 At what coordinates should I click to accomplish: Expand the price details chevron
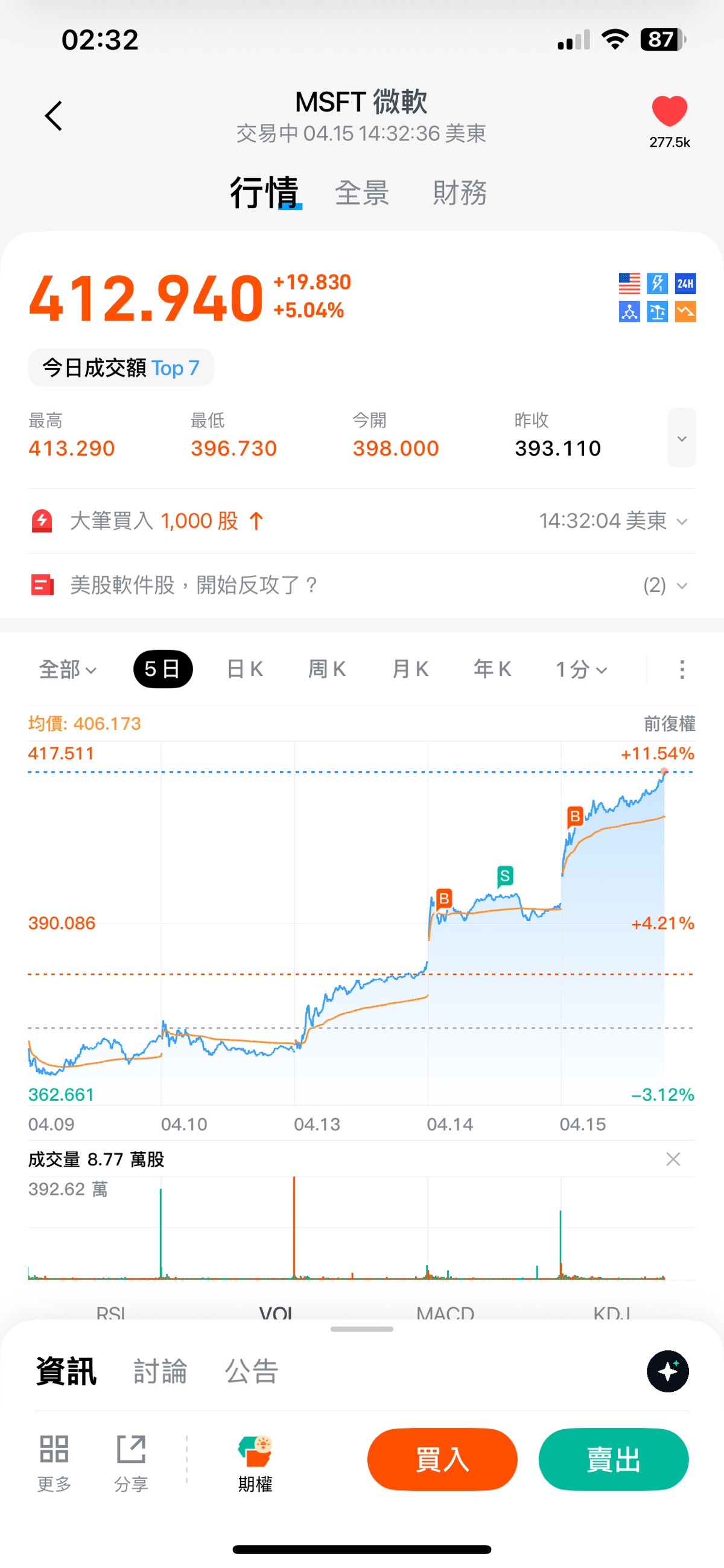pos(681,438)
